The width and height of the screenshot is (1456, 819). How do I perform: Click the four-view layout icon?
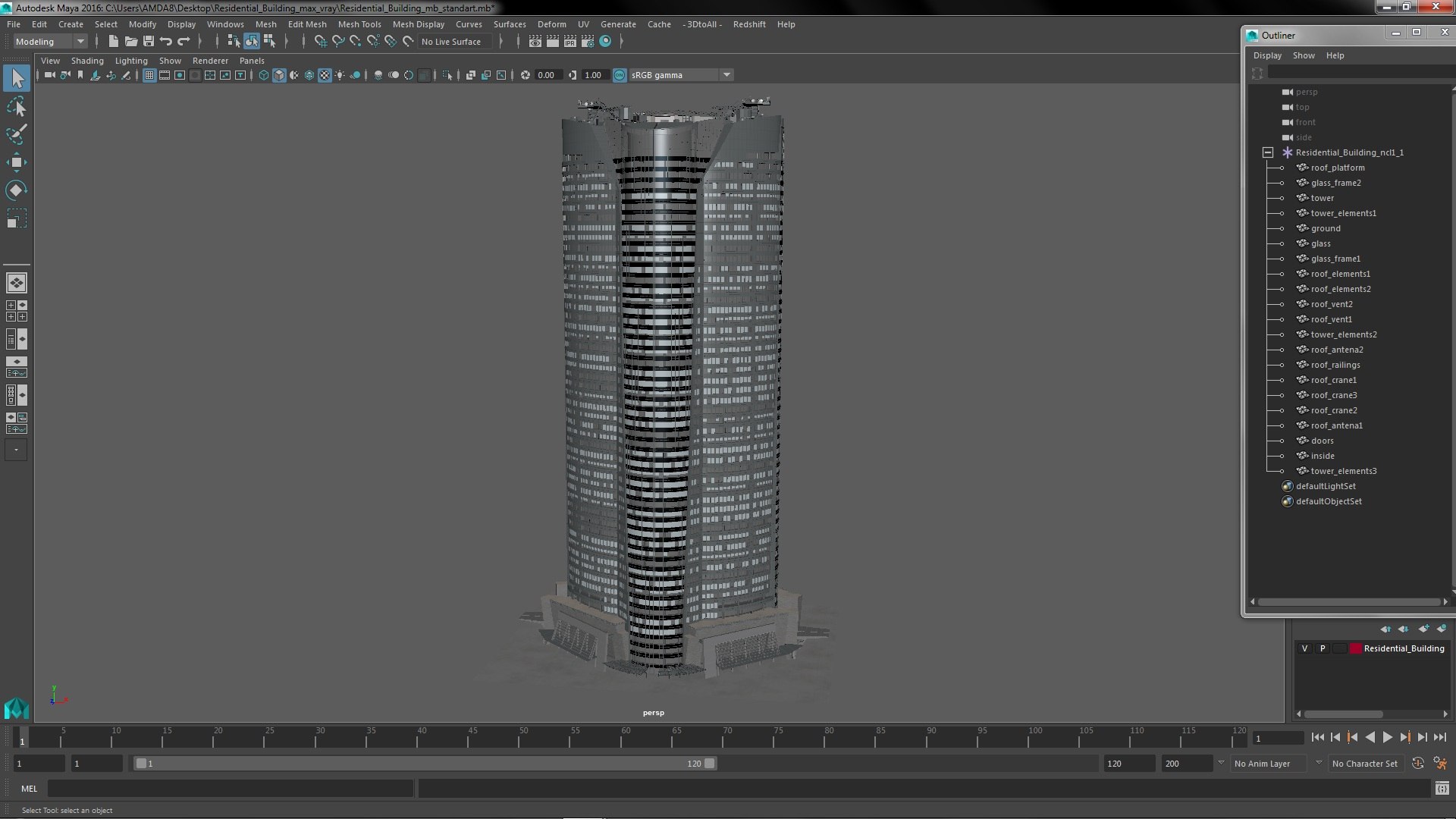17,311
